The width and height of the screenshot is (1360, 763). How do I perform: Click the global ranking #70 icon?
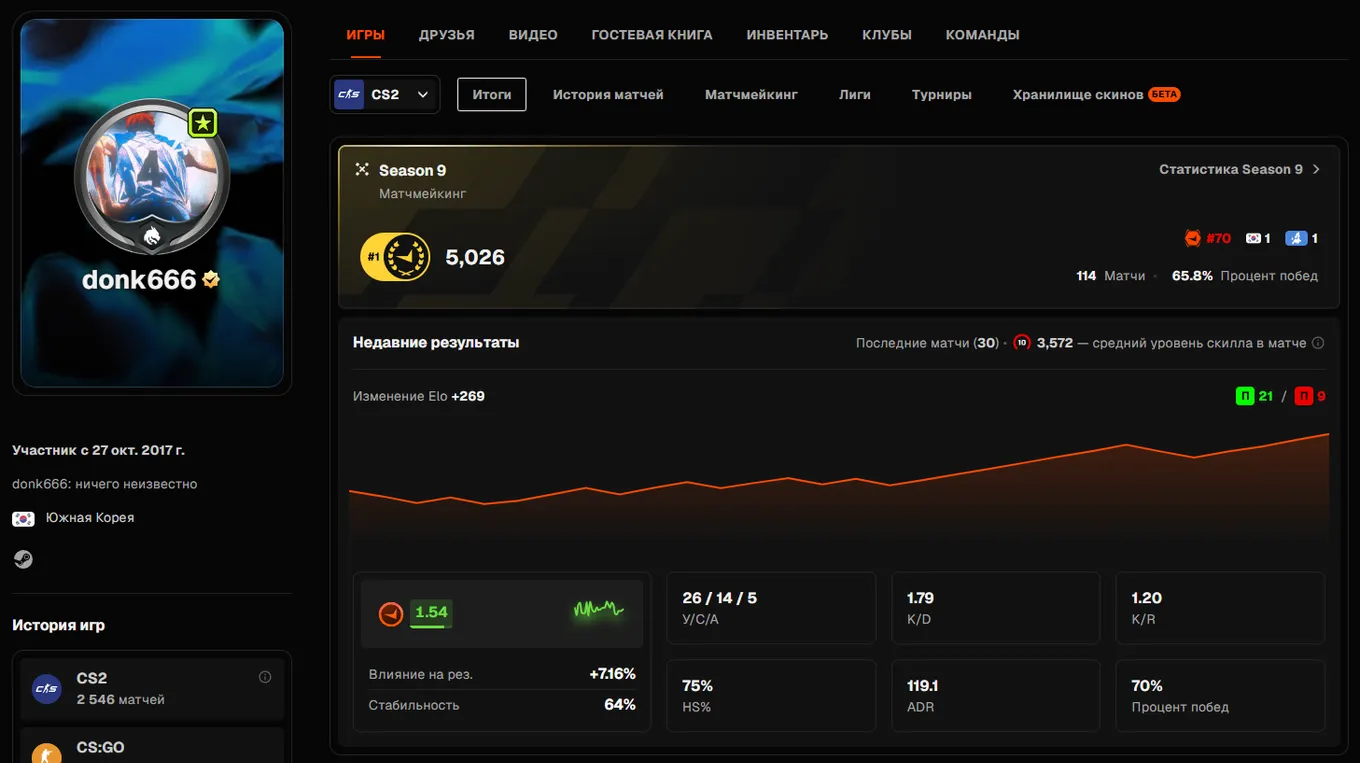pos(1192,238)
